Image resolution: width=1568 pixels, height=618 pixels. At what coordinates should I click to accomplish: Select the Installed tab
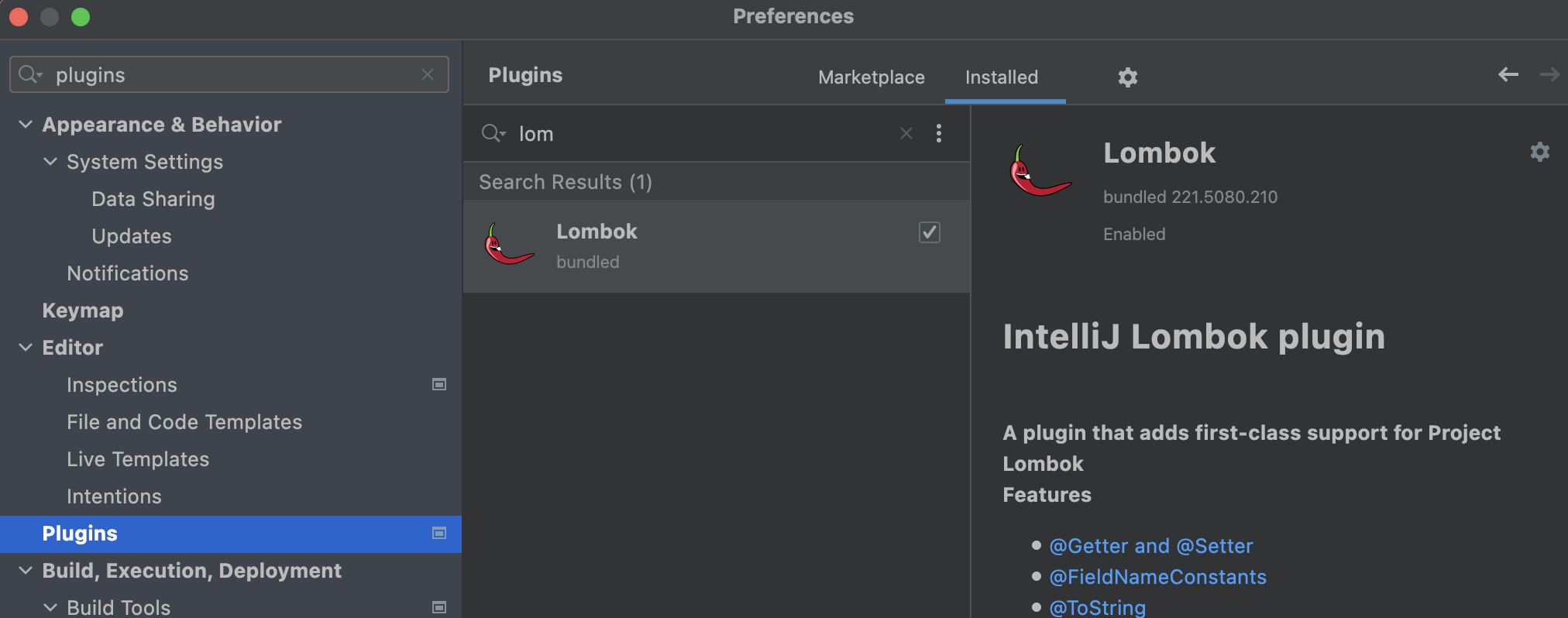1002,77
